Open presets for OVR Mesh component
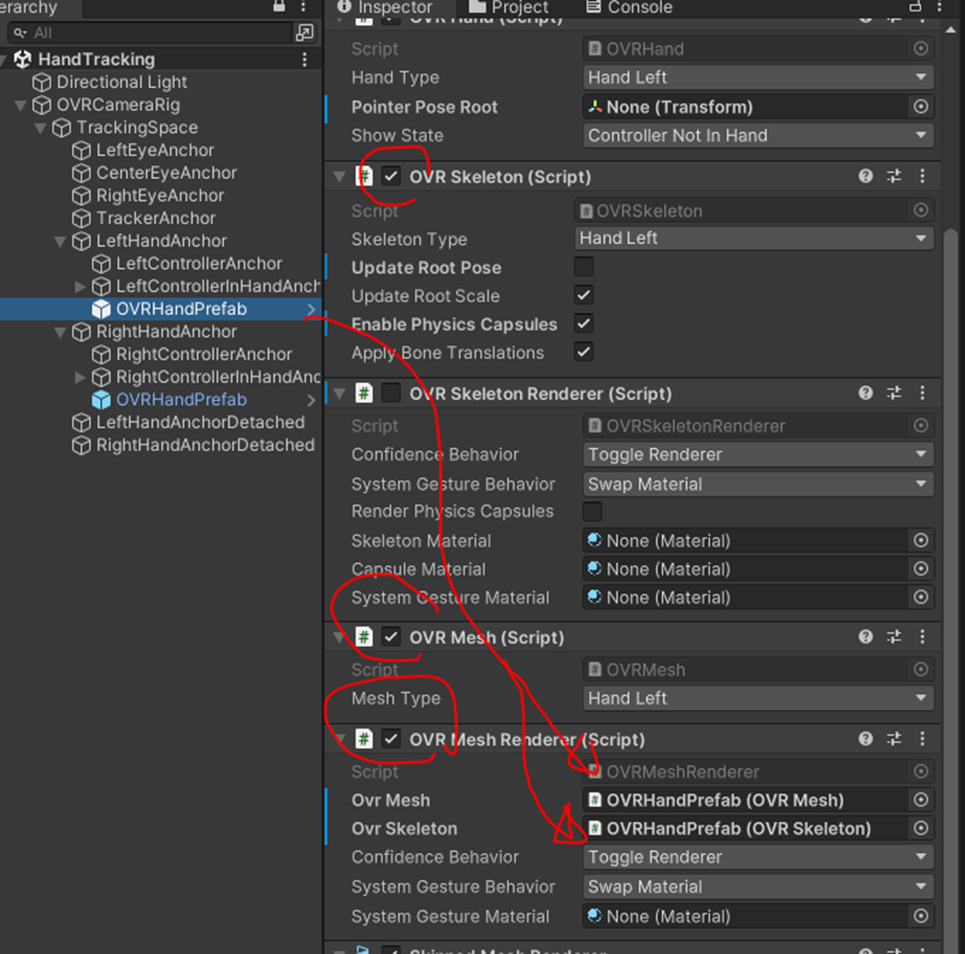The width and height of the screenshot is (965, 954). coord(894,637)
